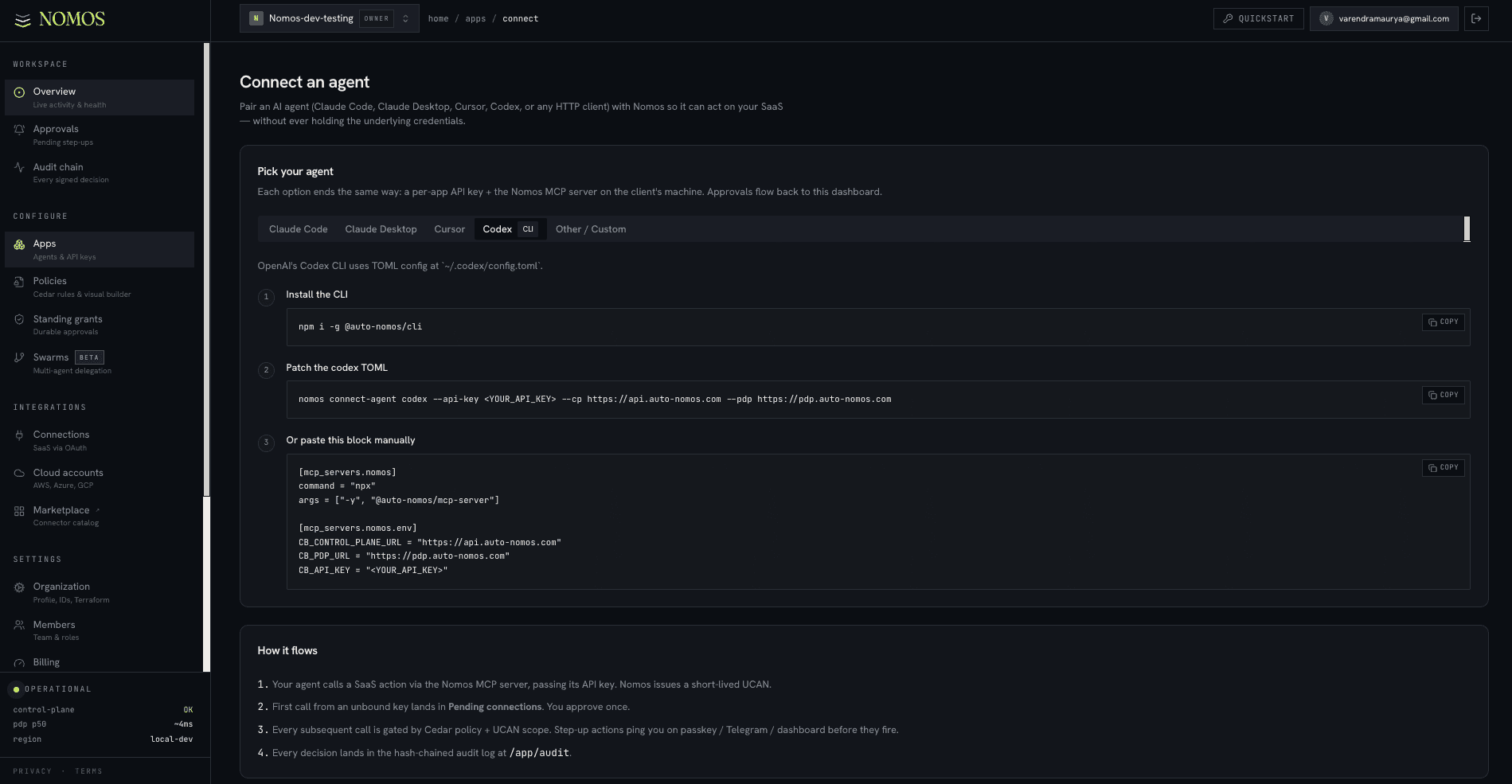Image resolution: width=1512 pixels, height=784 pixels.
Task: Click the control-plane 'OK' status
Action: [188, 710]
